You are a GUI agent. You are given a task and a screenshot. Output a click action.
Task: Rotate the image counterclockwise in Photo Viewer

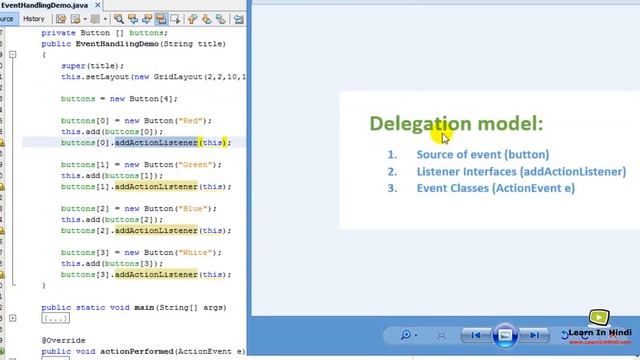coord(565,335)
